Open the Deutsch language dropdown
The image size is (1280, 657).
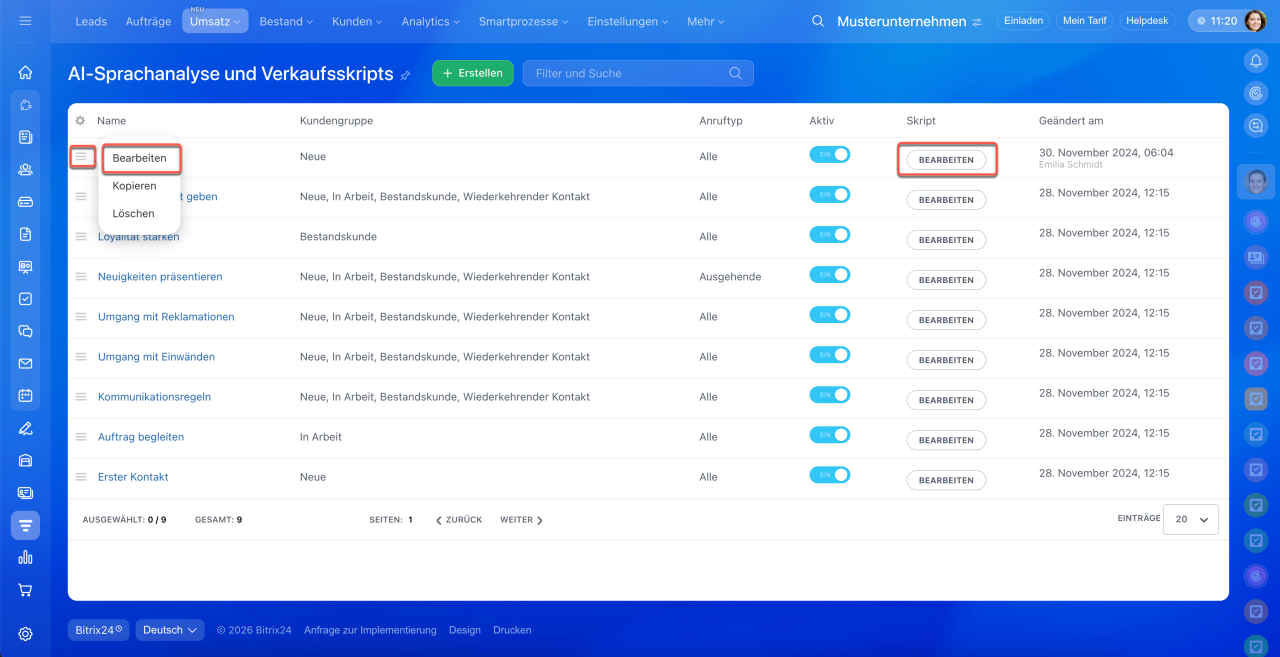170,630
